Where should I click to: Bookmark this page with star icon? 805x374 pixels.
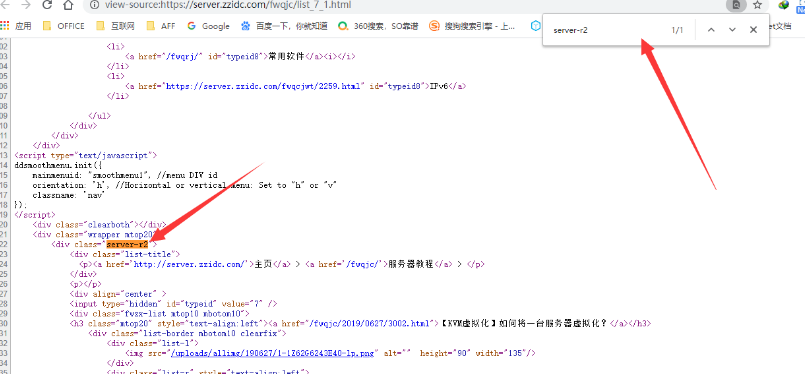pos(757,5)
